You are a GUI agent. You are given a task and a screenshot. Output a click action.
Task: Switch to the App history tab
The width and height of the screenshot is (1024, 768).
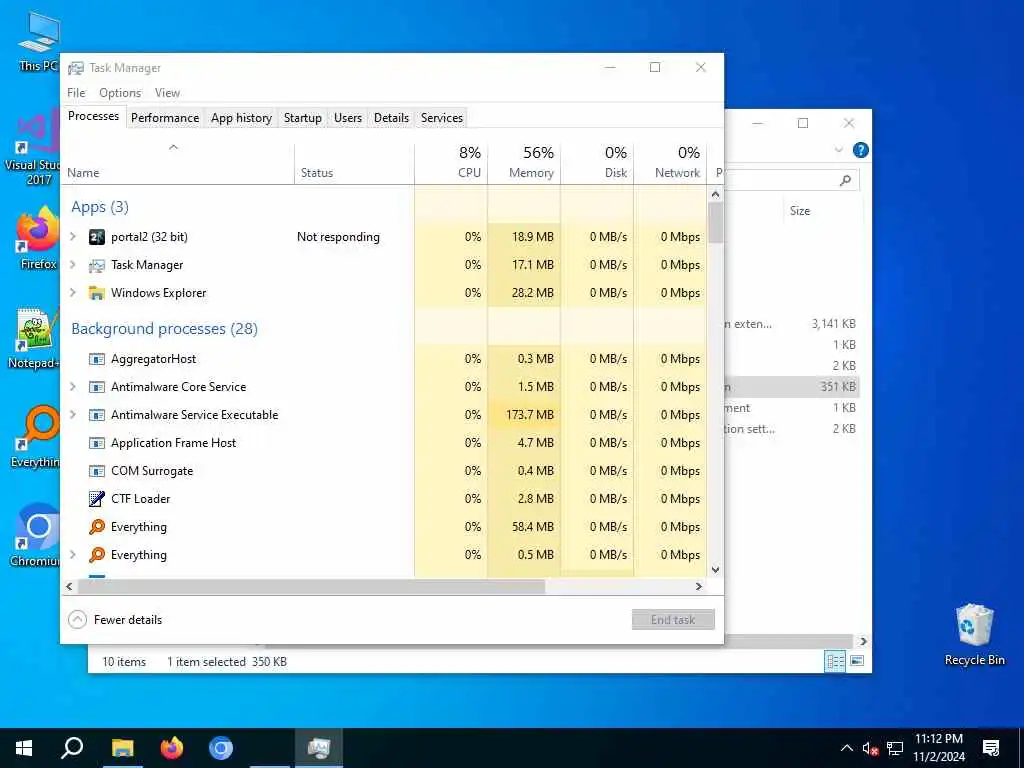(242, 118)
